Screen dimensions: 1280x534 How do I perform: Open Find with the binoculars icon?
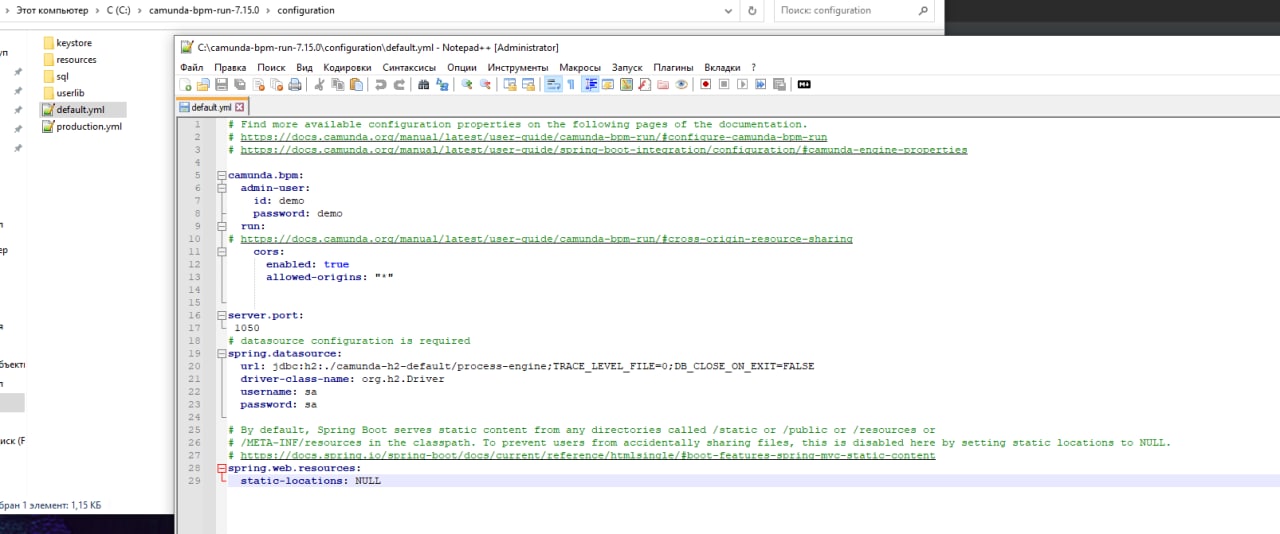click(423, 85)
